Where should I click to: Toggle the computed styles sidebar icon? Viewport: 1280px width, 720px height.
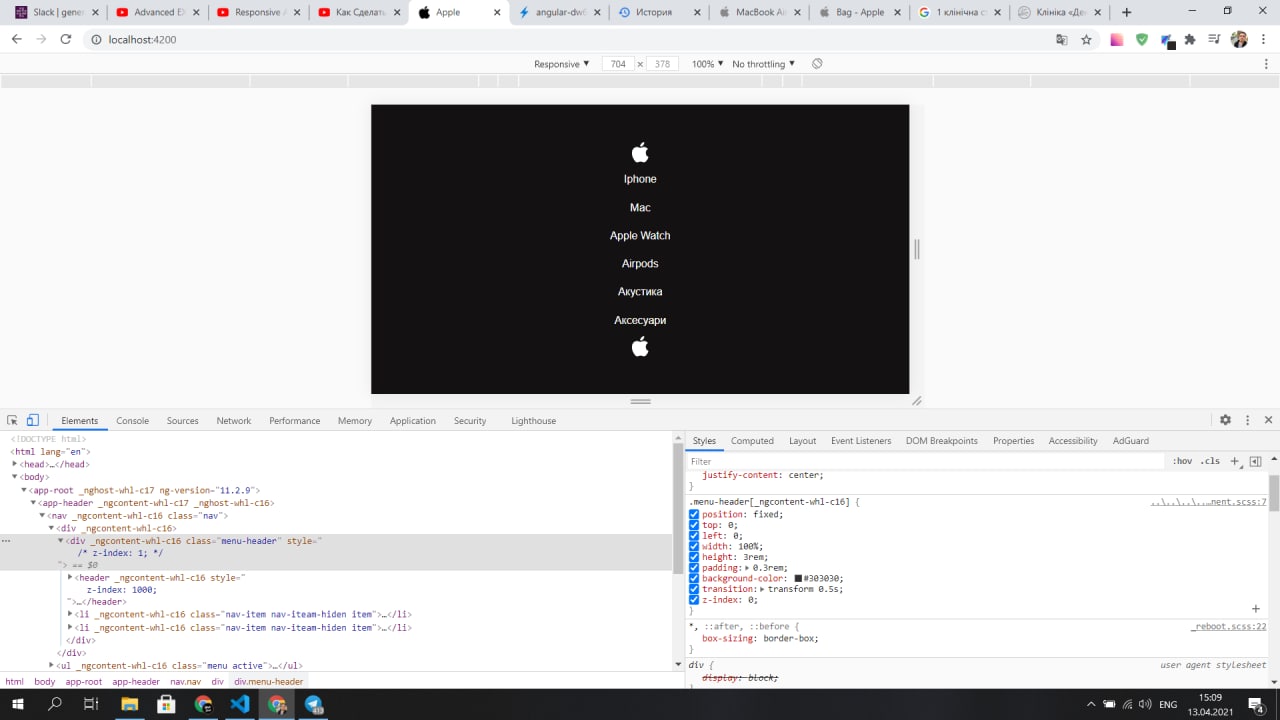coord(1255,461)
